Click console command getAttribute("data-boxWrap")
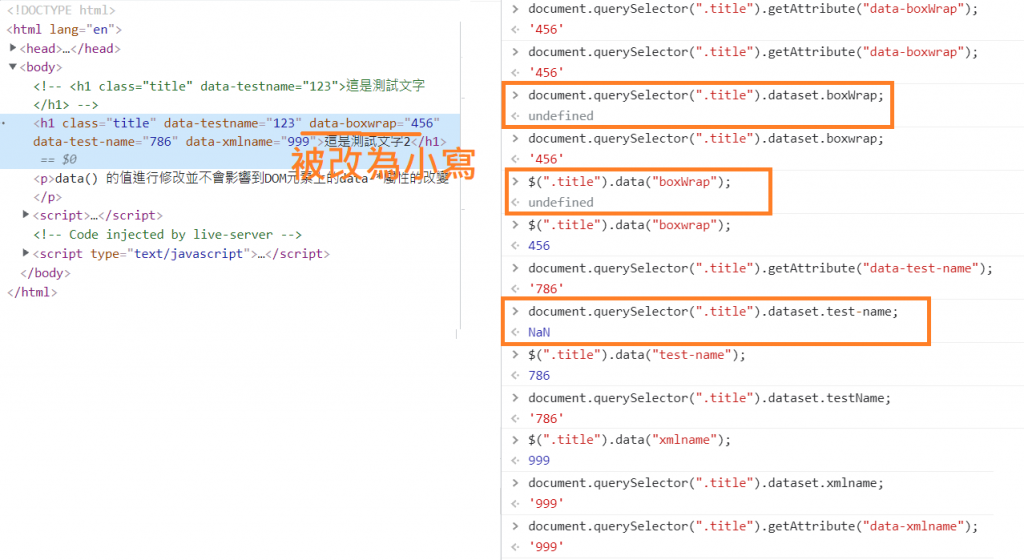 (x=753, y=9)
